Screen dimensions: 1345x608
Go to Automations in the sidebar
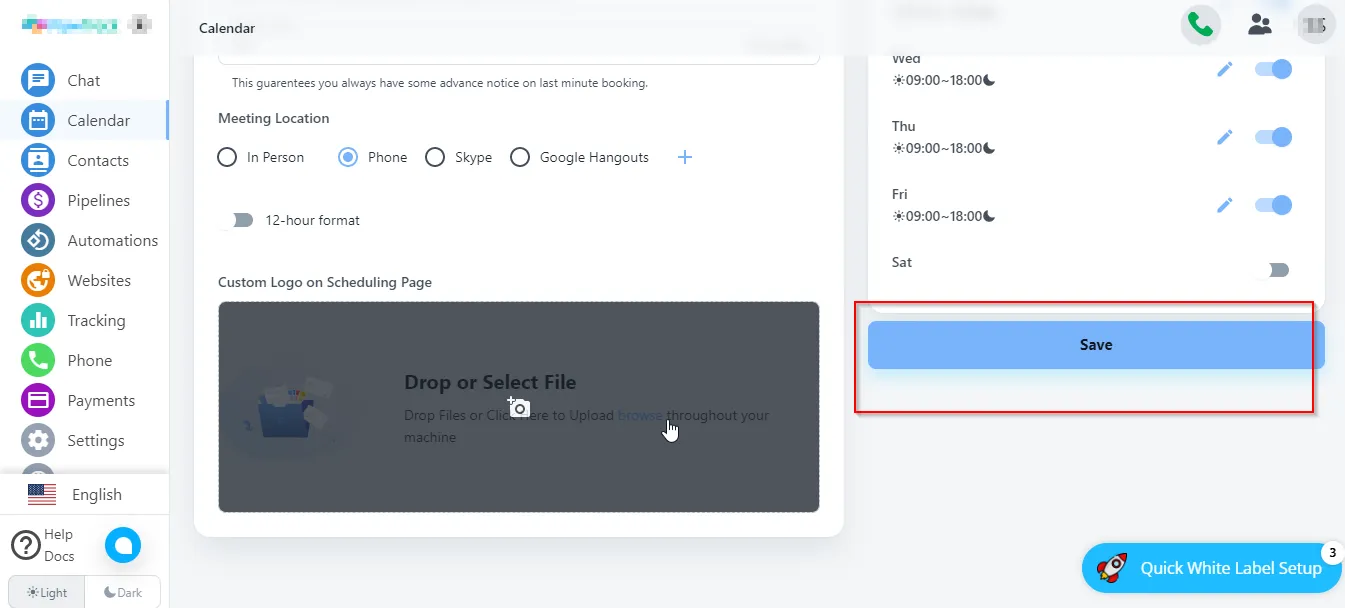[x=113, y=240]
